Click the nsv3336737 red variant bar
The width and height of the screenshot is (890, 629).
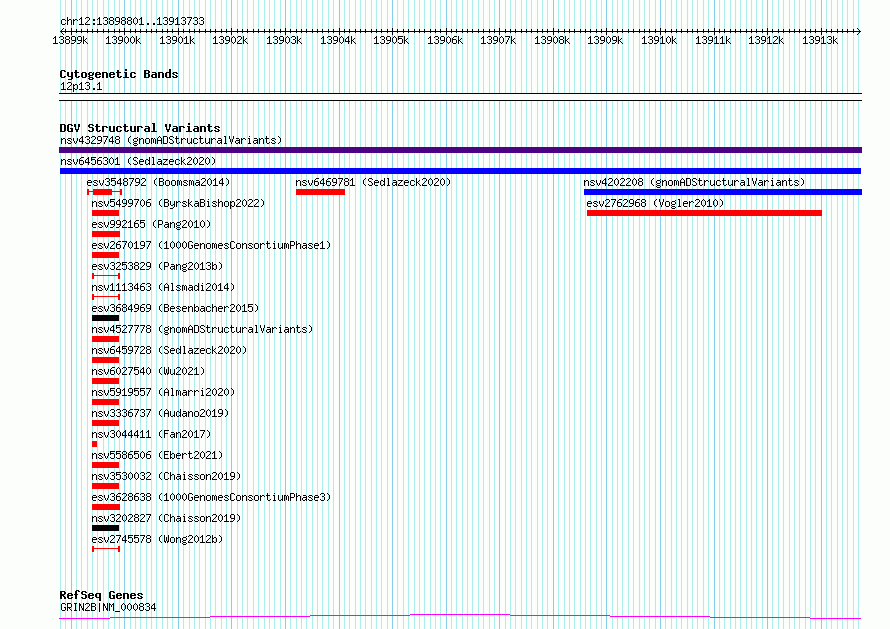(x=105, y=423)
